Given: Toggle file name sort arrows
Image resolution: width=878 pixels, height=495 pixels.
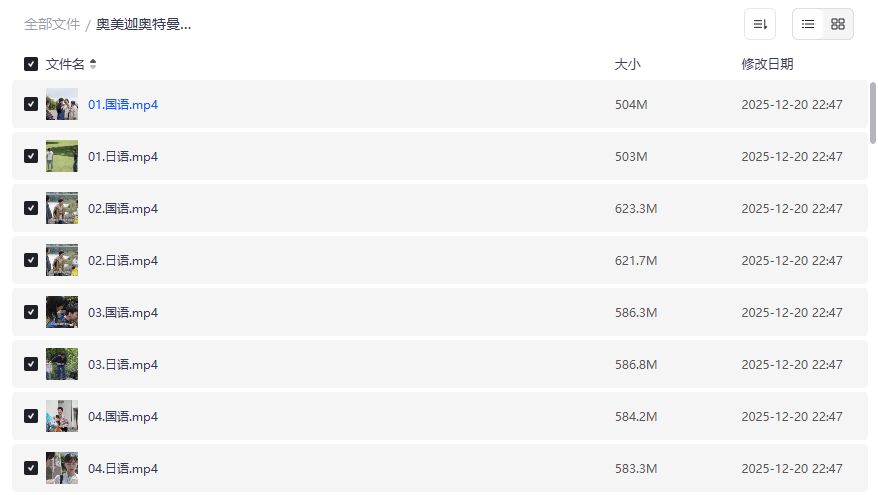Looking at the screenshot, I should pyautogui.click(x=93, y=64).
